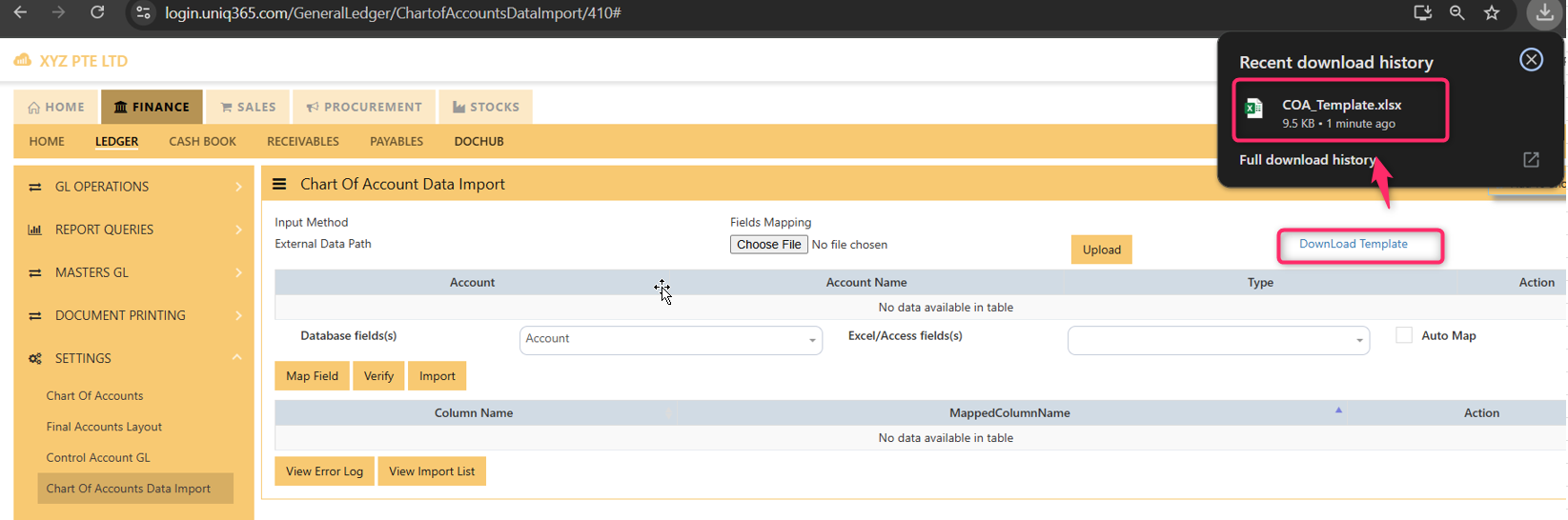Click the Map Field button
This screenshot has height=520, width=1568.
coord(312,376)
